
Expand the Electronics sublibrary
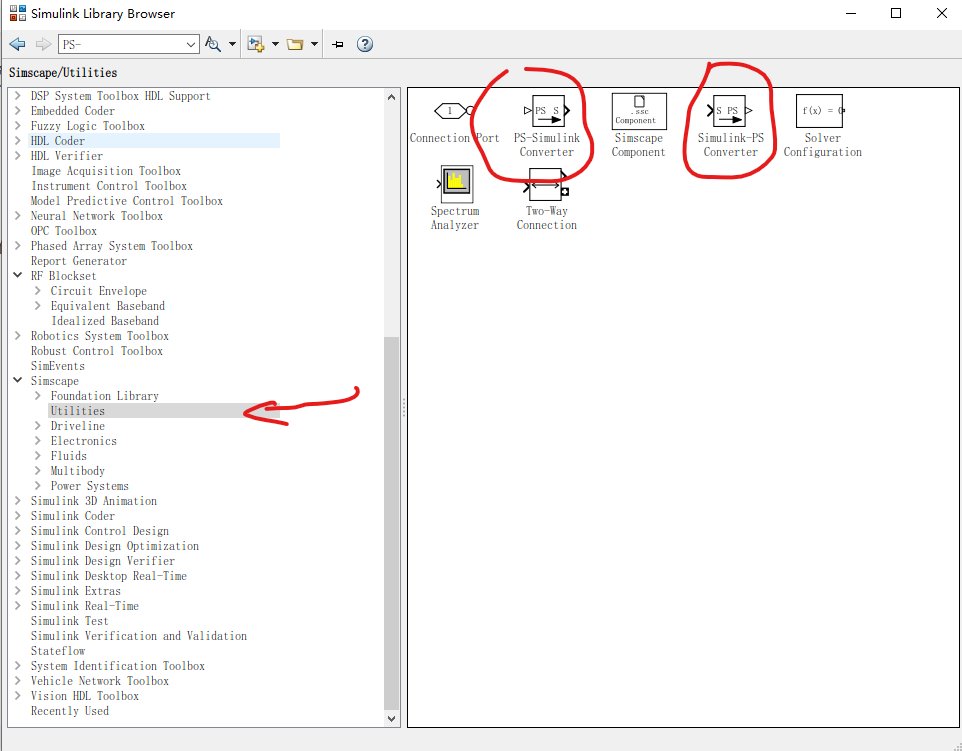[x=37, y=441]
